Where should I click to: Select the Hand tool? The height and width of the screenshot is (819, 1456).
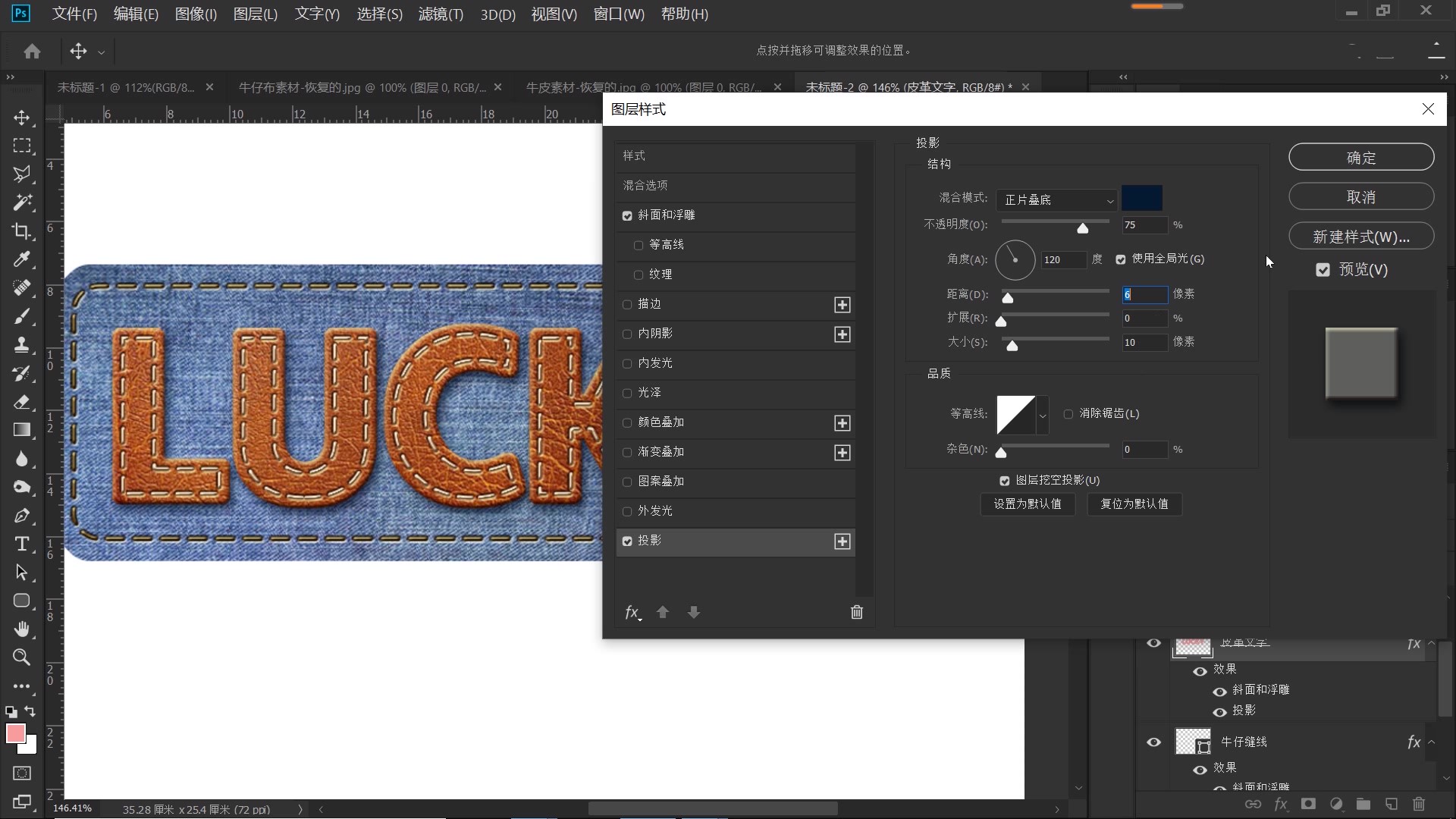(x=22, y=629)
